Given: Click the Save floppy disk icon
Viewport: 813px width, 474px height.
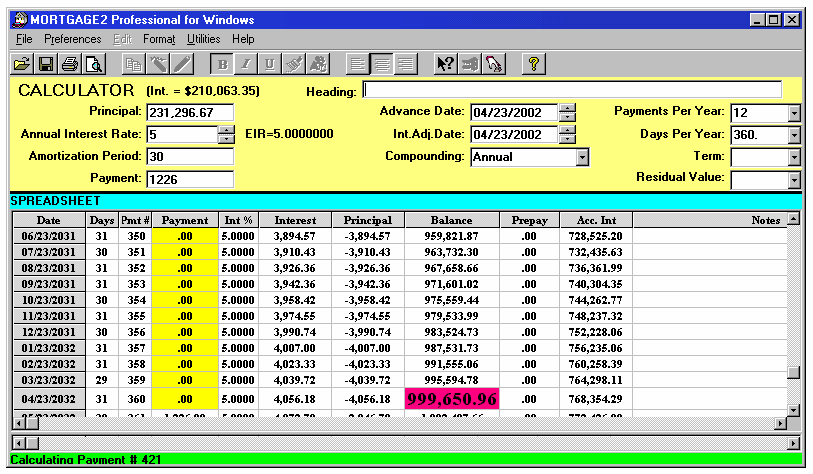Looking at the screenshot, I should pyautogui.click(x=45, y=64).
